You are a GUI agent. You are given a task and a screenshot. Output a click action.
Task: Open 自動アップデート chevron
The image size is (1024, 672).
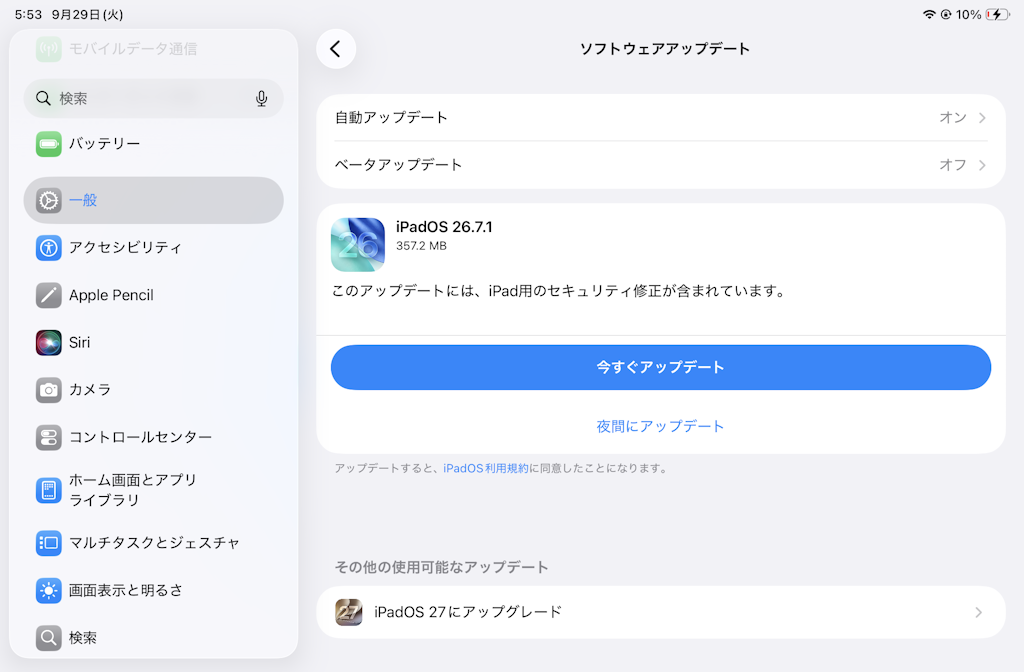point(982,118)
